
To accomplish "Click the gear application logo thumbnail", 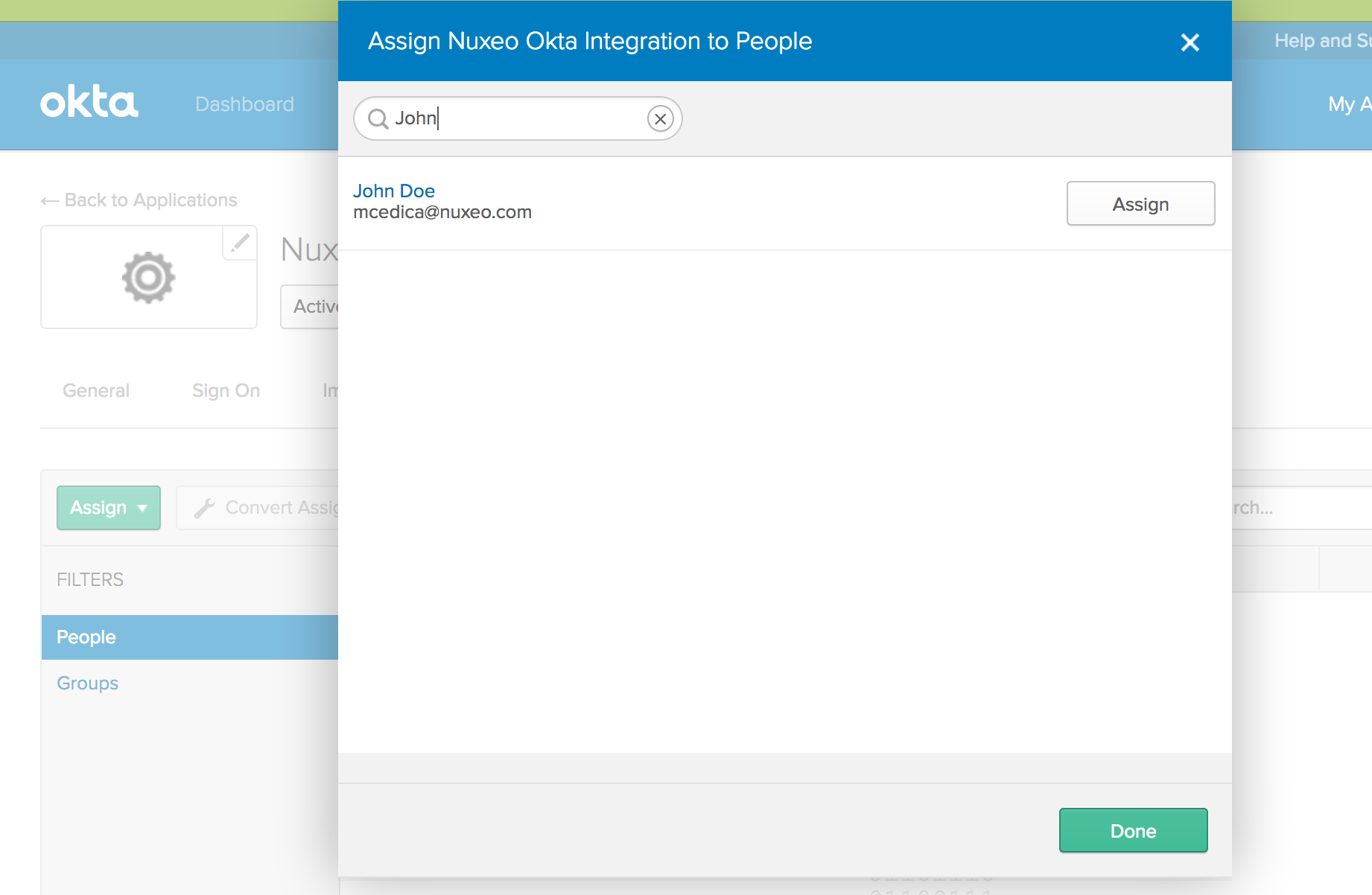I will pos(149,277).
